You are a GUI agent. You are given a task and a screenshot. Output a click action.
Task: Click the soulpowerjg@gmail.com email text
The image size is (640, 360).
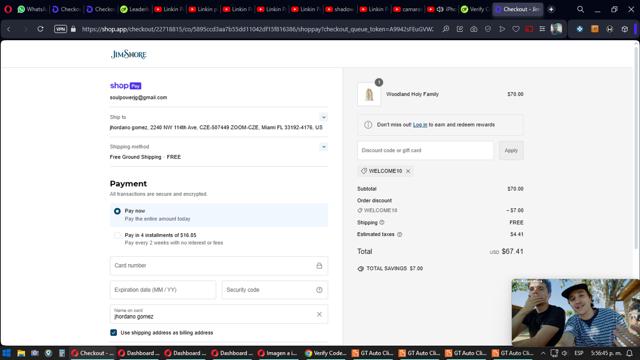[138, 98]
